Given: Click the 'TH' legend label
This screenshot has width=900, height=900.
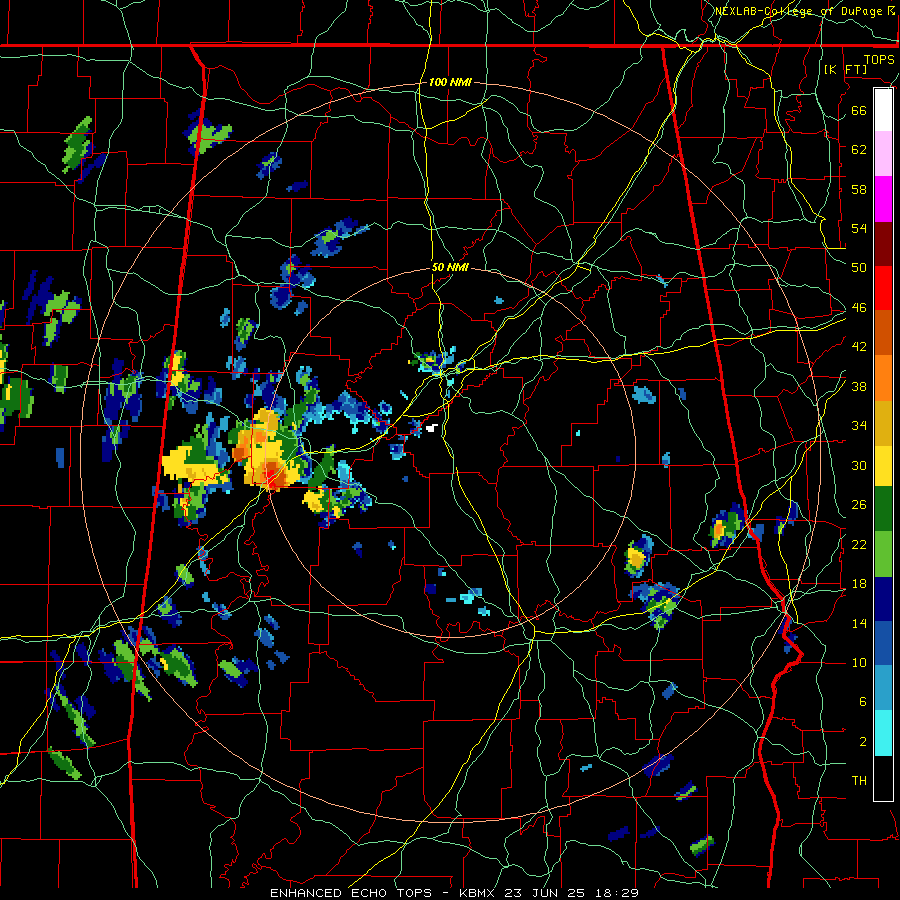Looking at the screenshot, I should (859, 781).
